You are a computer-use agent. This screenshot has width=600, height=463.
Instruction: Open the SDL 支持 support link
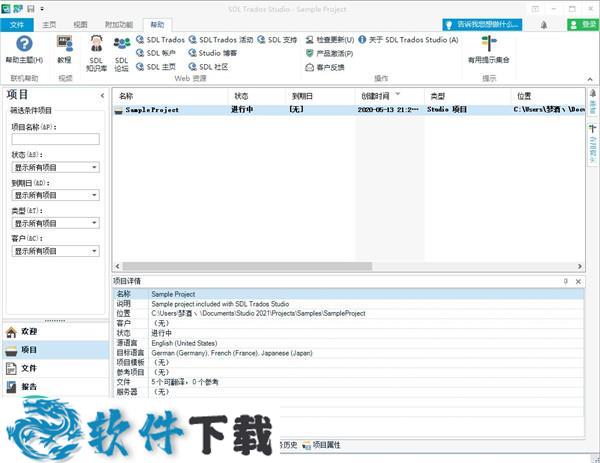277,40
